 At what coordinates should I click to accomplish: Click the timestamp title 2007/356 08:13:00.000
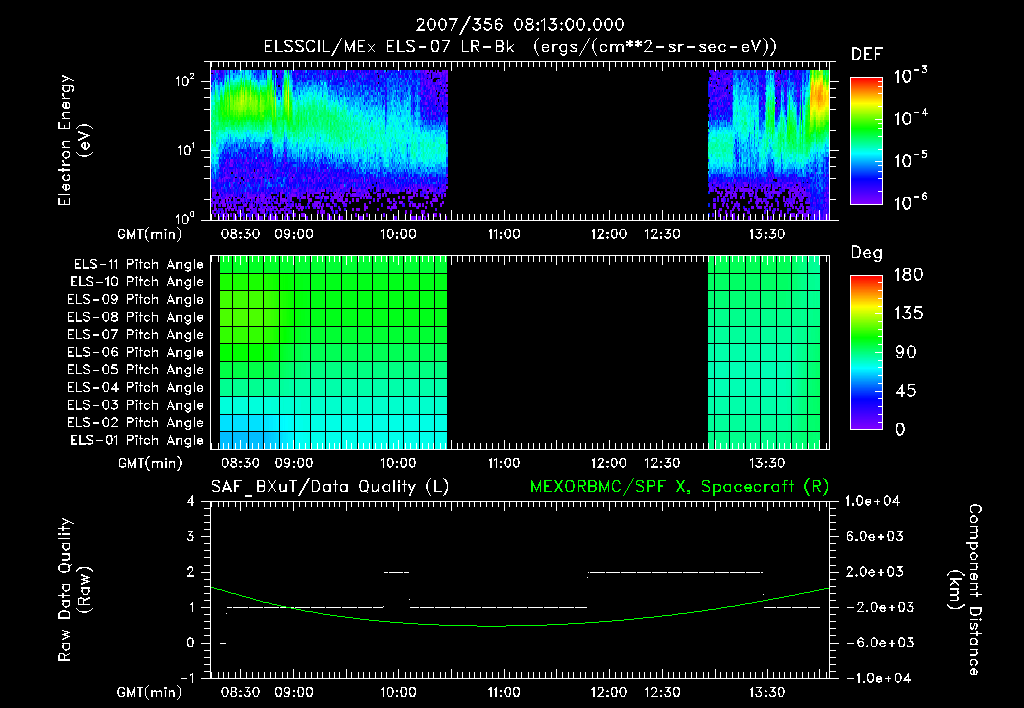[x=520, y=25]
